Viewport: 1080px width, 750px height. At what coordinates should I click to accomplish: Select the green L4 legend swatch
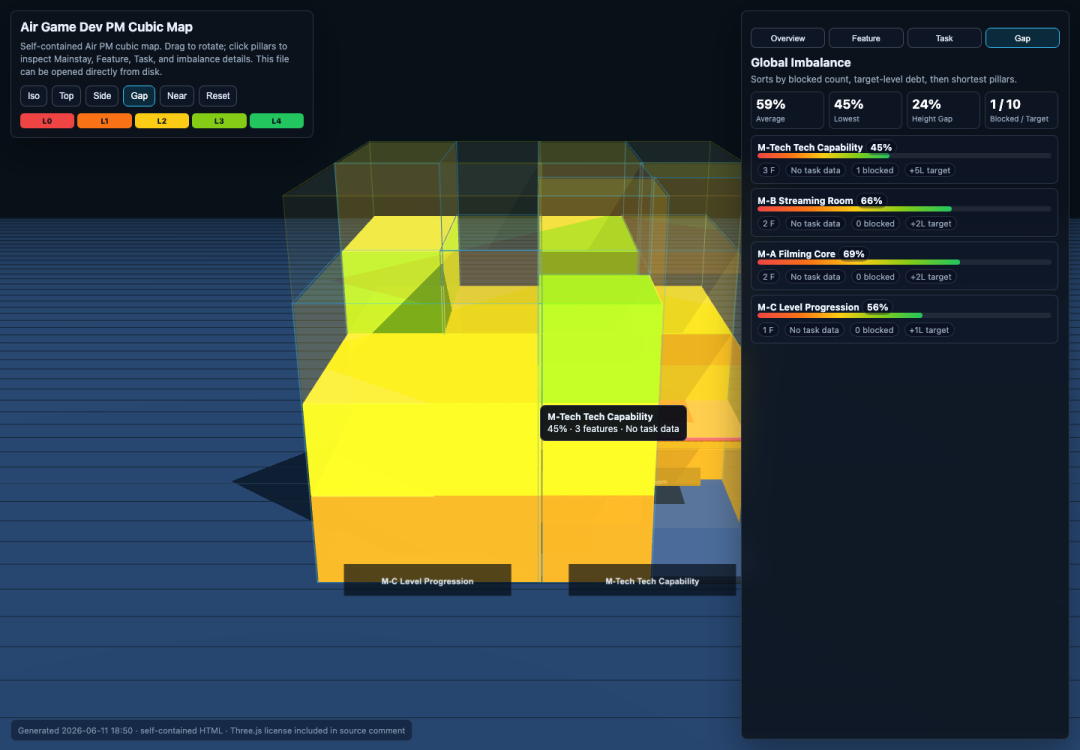tap(276, 121)
